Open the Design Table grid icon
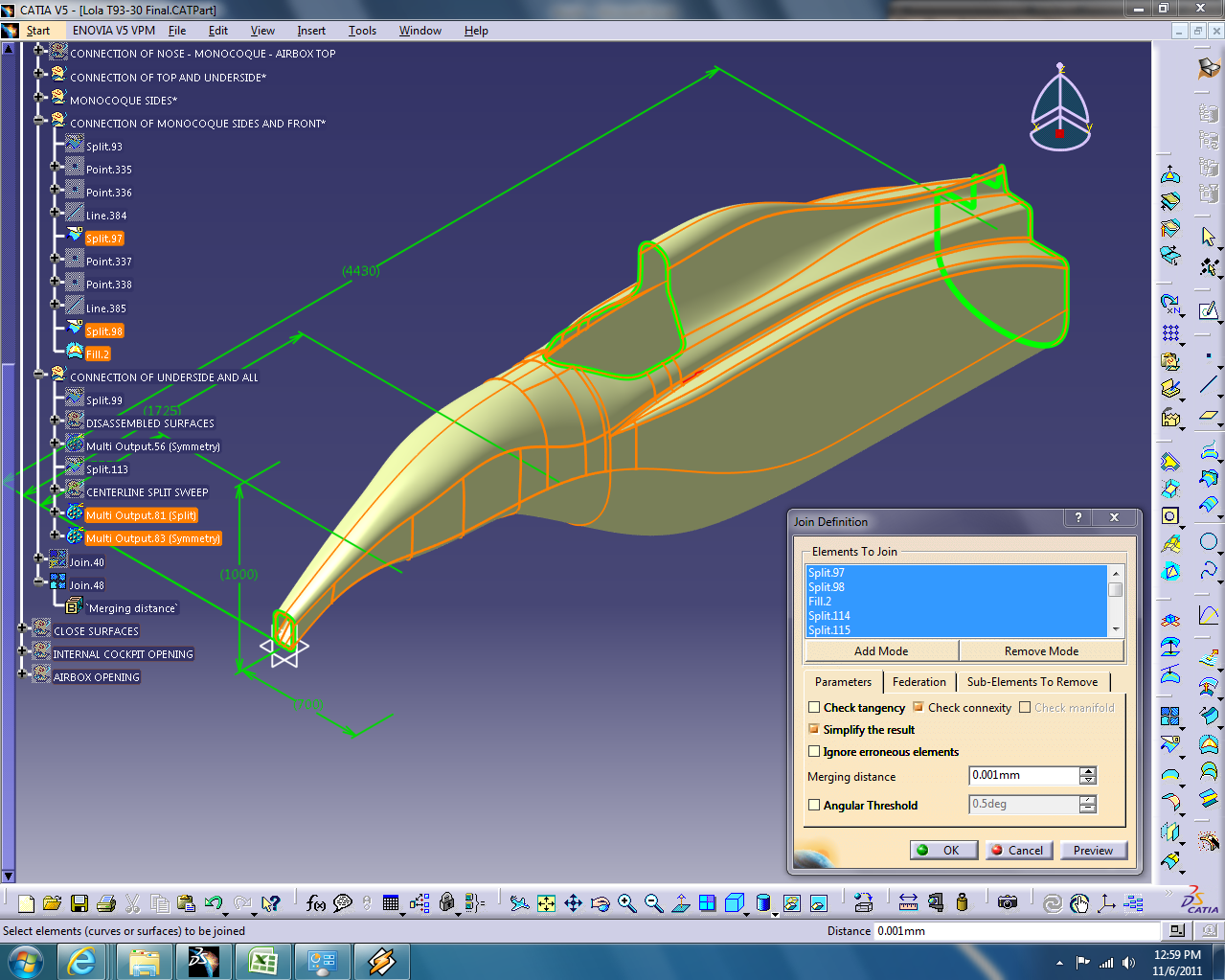 point(390,902)
